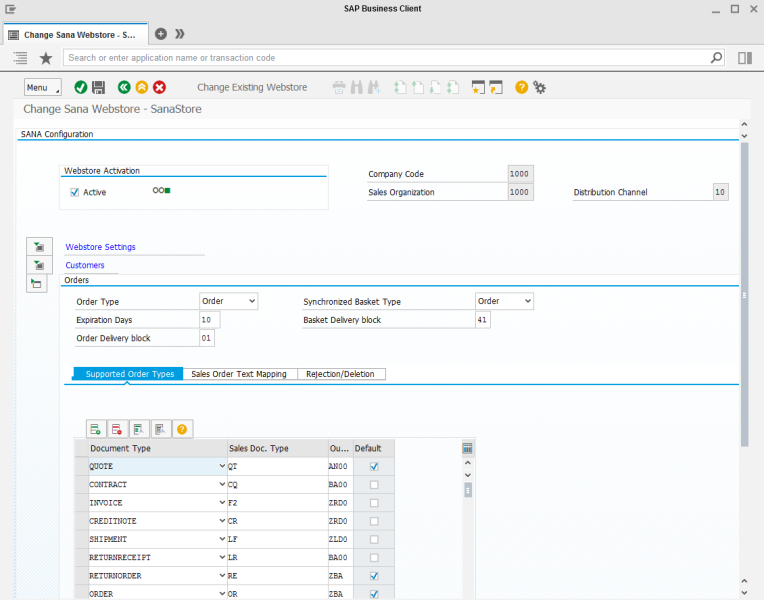764x600 pixels.
Task: Open Customize Local Layout gear icon
Action: point(539,87)
